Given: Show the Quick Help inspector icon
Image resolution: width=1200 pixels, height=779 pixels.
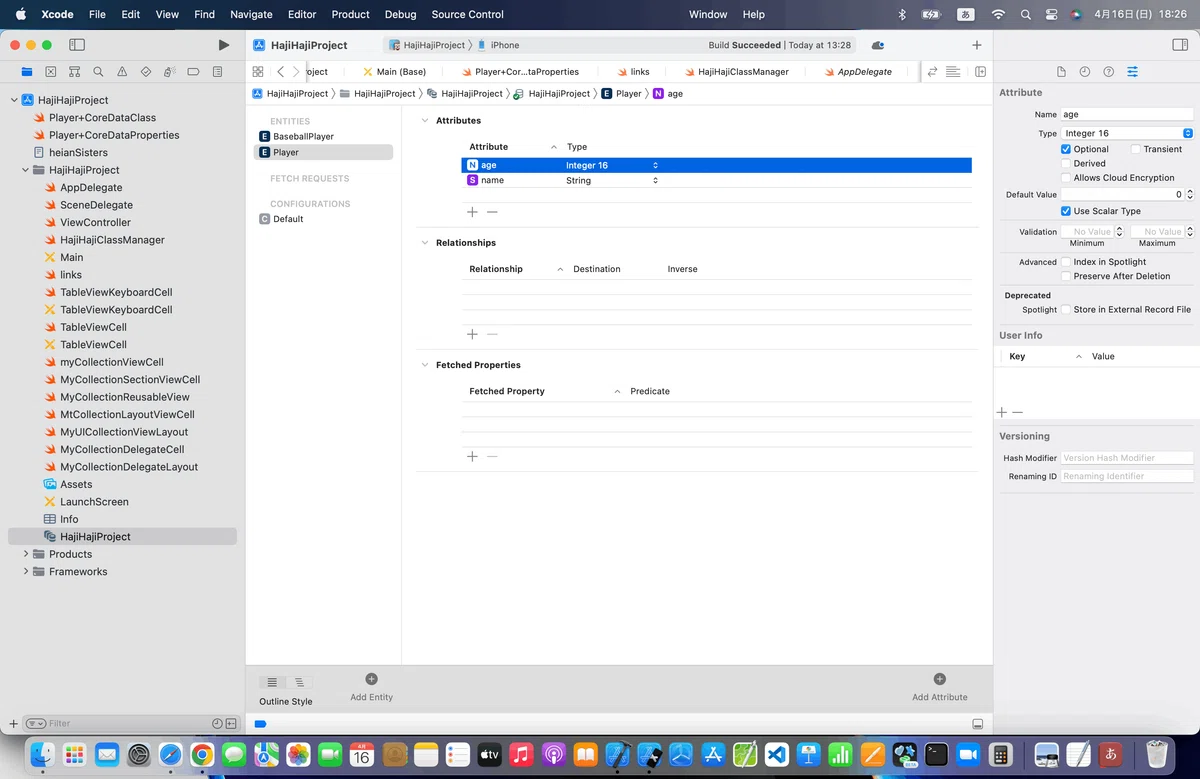Looking at the screenshot, I should (x=1109, y=72).
